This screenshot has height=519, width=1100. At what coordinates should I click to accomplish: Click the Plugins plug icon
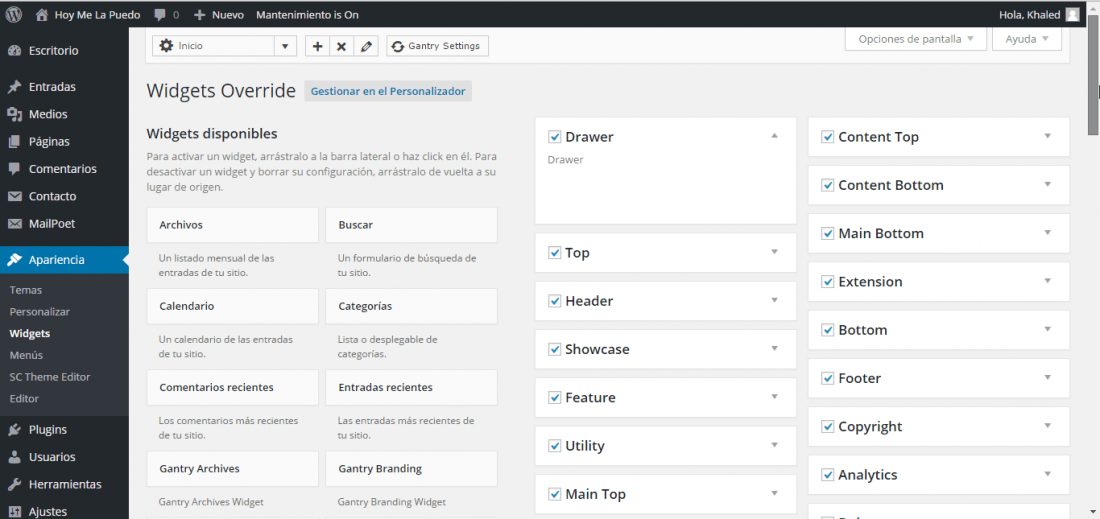tap(14, 430)
